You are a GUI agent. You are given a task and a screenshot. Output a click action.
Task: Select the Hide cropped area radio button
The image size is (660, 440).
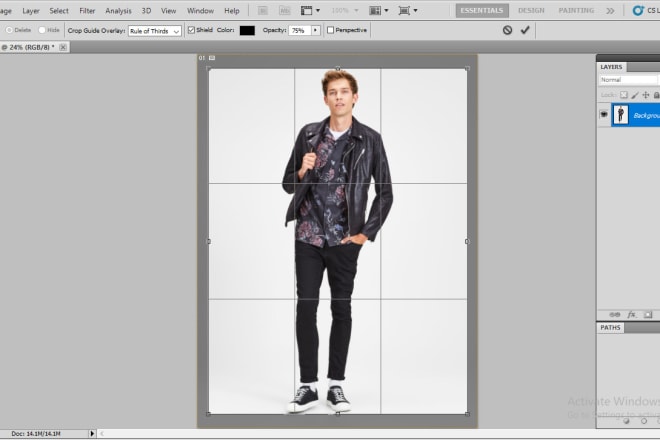(x=42, y=30)
